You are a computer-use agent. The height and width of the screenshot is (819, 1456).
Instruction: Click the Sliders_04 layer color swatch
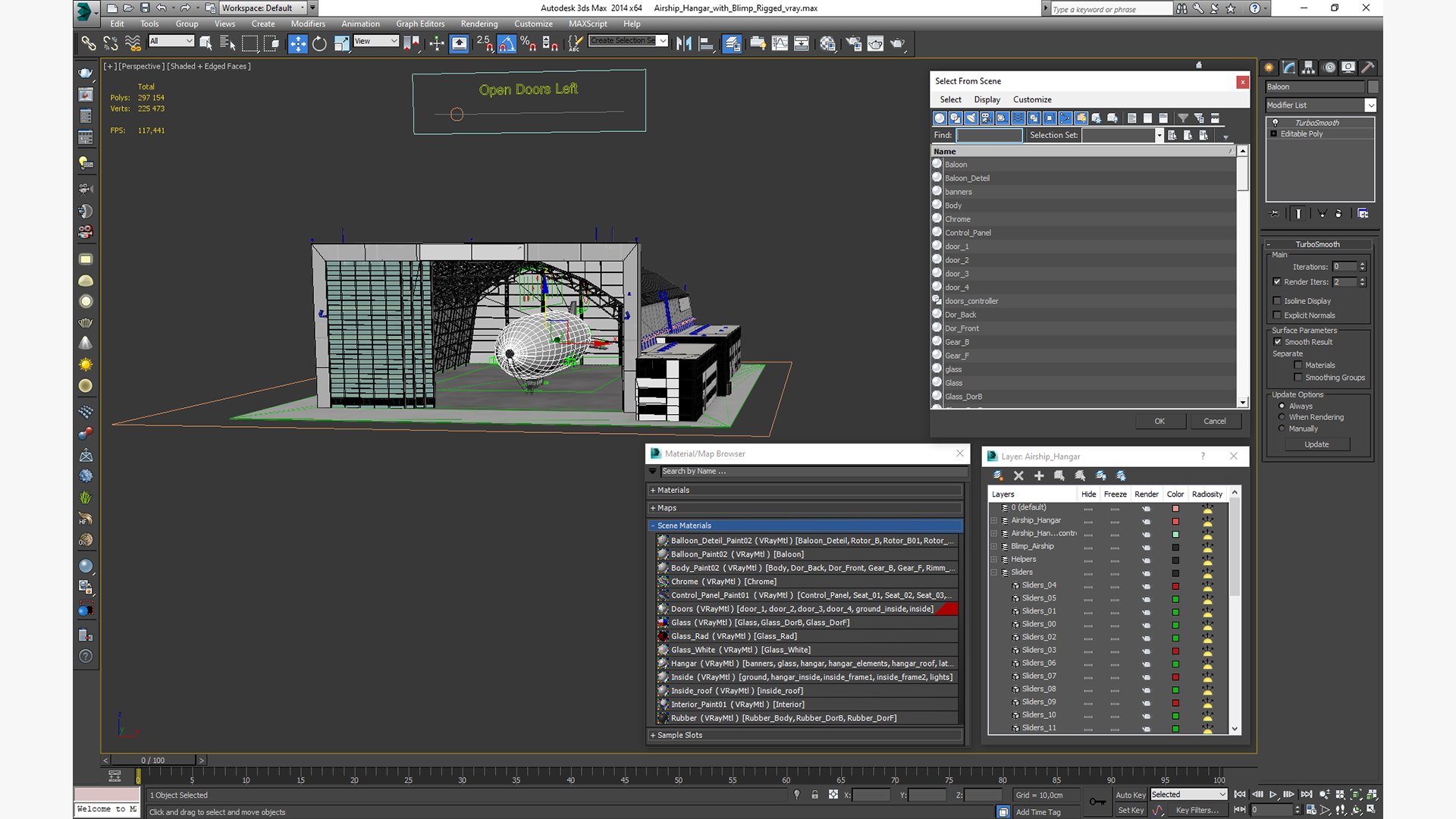coord(1175,586)
